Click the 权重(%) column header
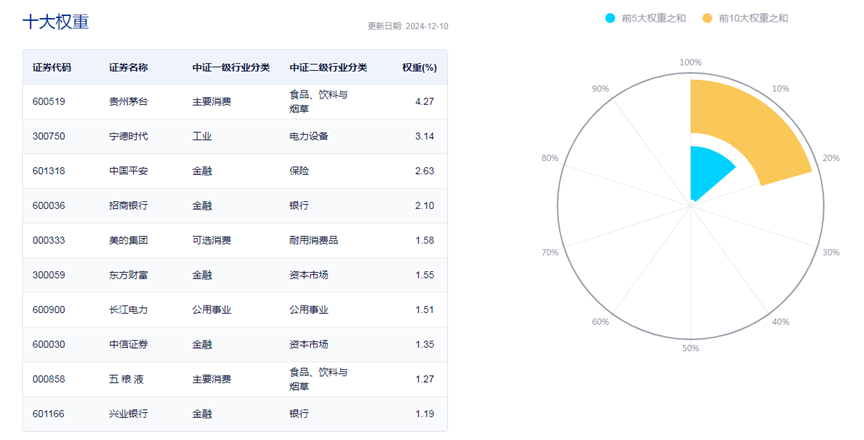Viewport: 864px width, 440px height. [x=419, y=68]
